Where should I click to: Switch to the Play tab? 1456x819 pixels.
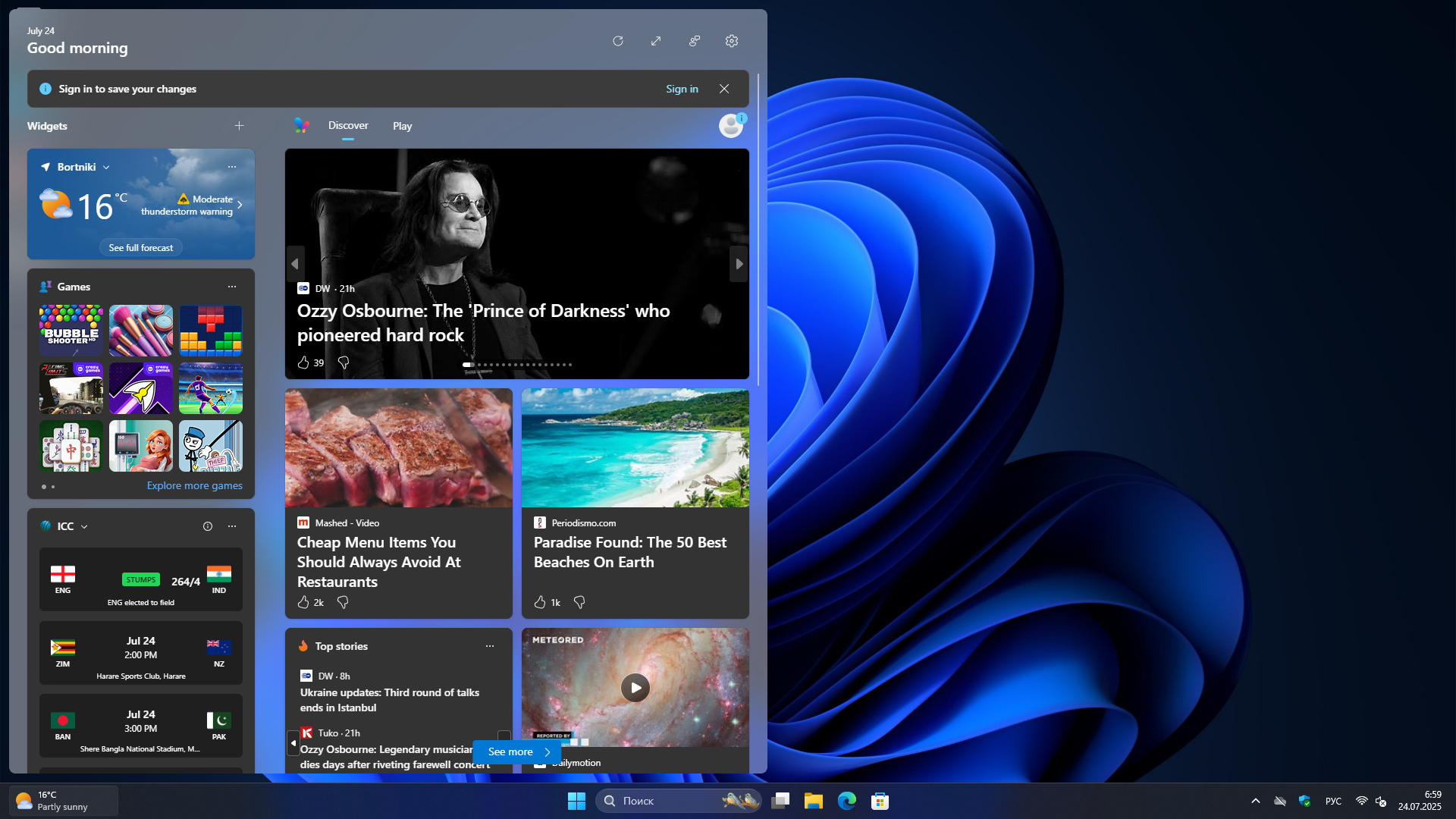[x=402, y=126]
